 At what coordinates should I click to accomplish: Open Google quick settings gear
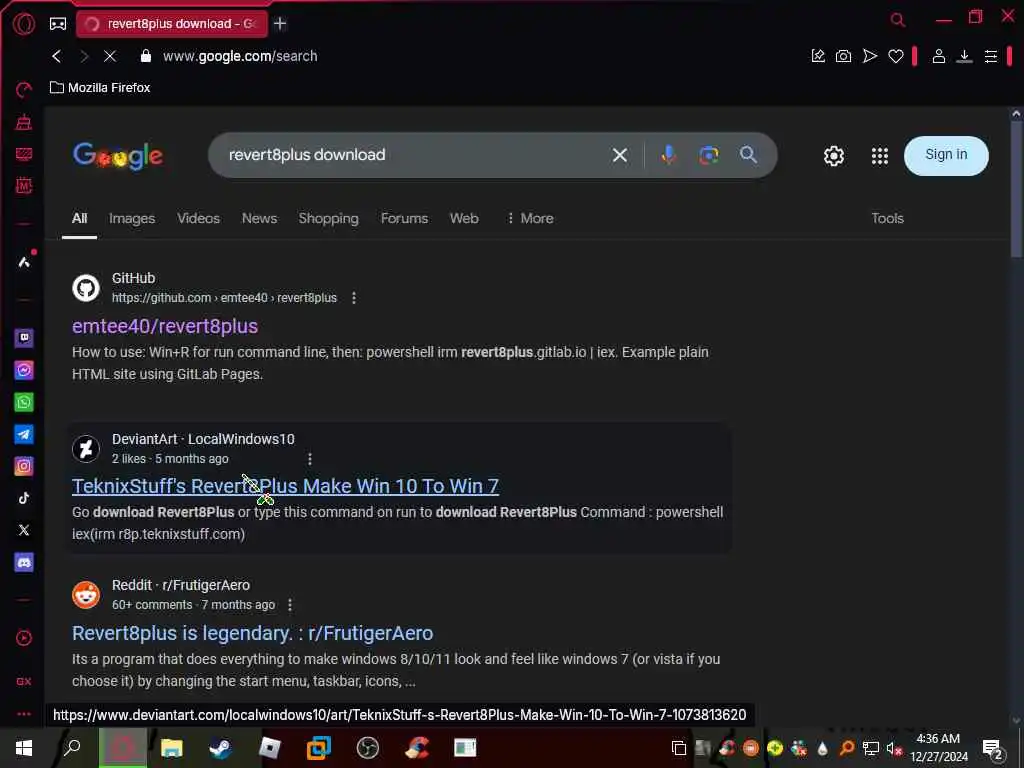pyautogui.click(x=834, y=156)
